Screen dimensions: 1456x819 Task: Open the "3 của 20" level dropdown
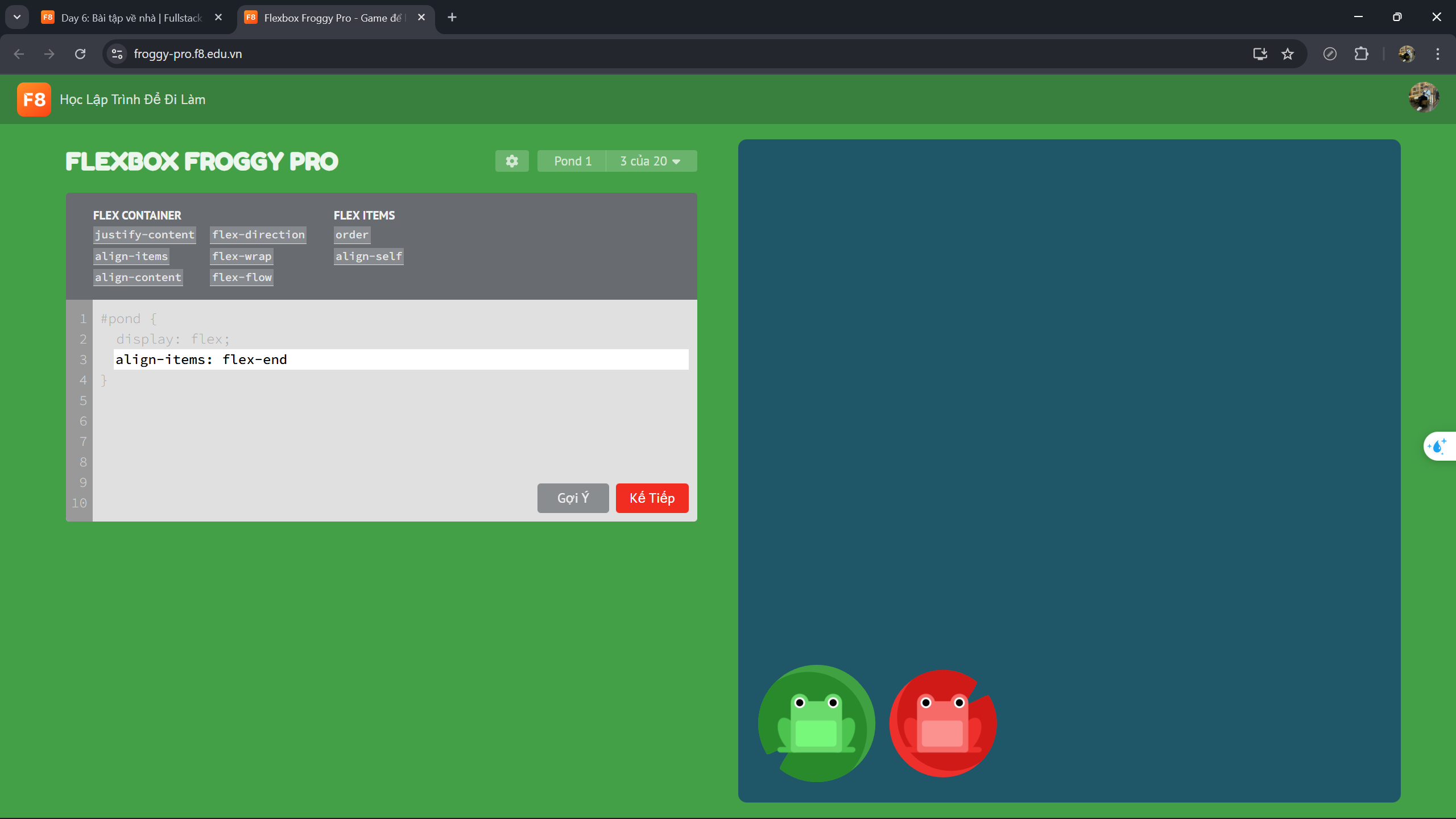tap(651, 161)
